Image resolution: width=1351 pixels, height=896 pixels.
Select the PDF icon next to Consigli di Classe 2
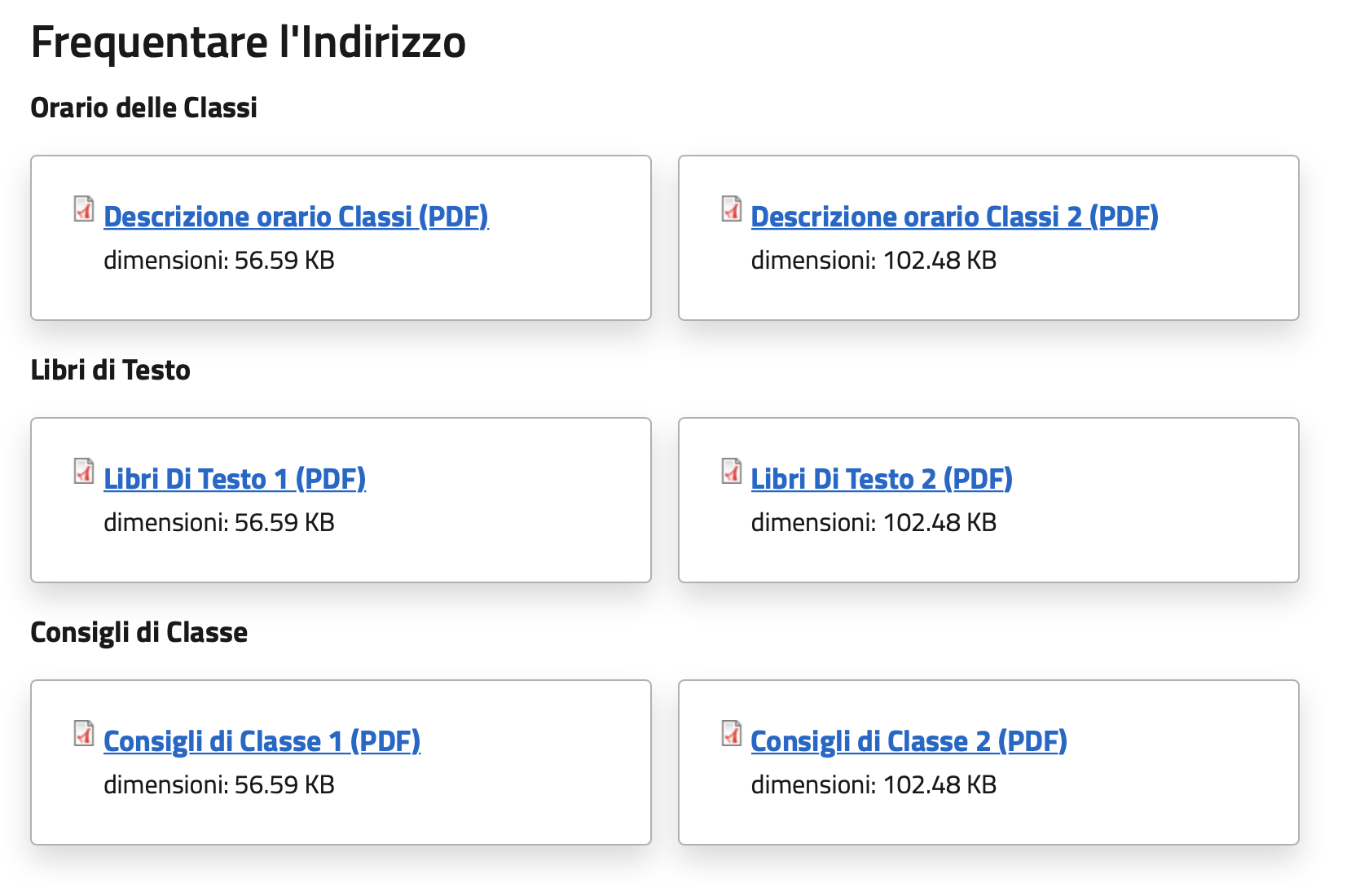pyautogui.click(x=732, y=734)
